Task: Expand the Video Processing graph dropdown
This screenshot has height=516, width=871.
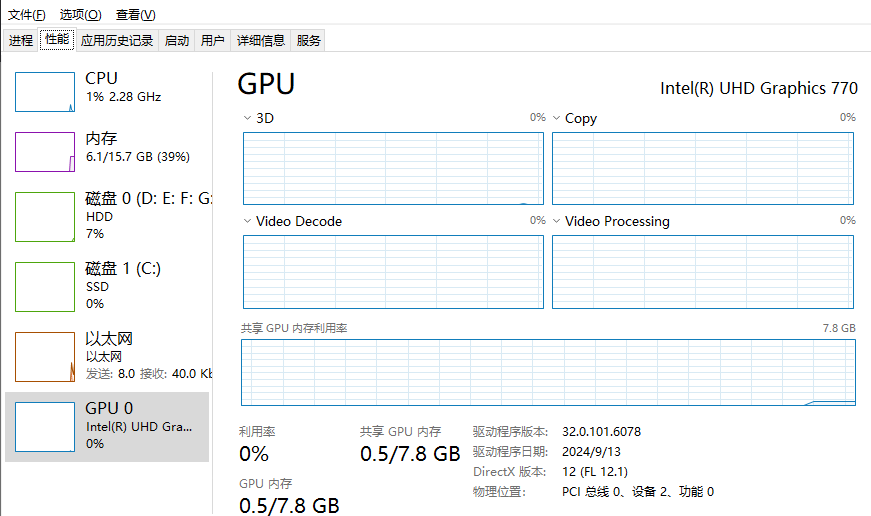Action: [x=556, y=221]
